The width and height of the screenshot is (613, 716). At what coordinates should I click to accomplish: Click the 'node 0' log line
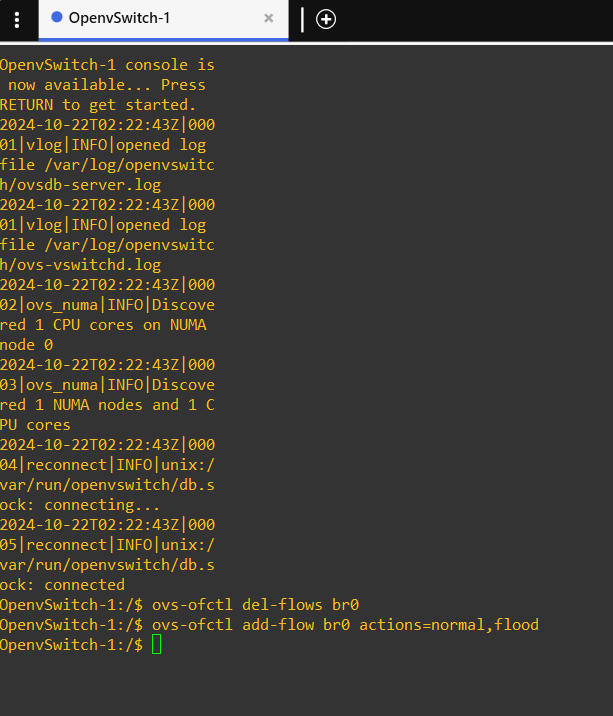26,345
